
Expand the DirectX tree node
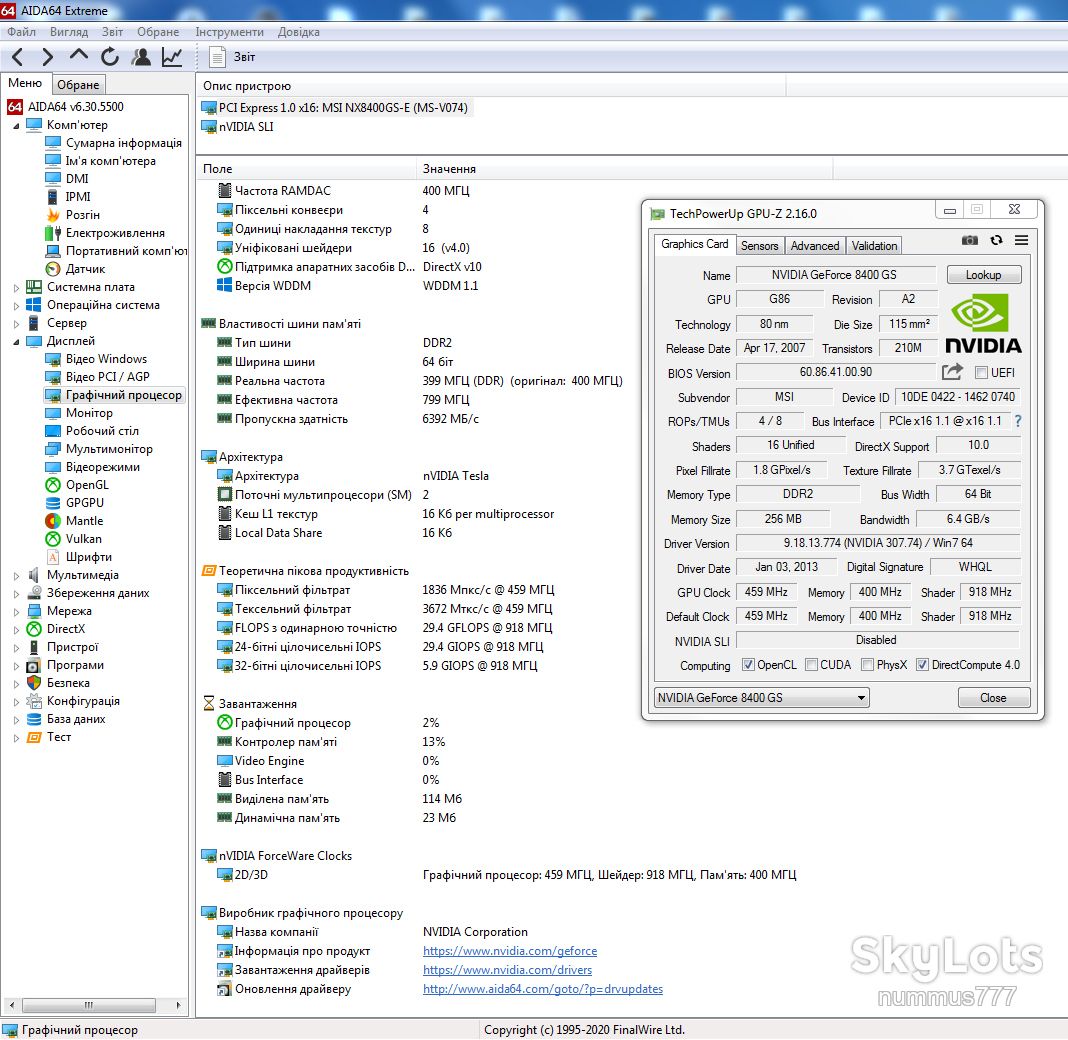tap(16, 629)
